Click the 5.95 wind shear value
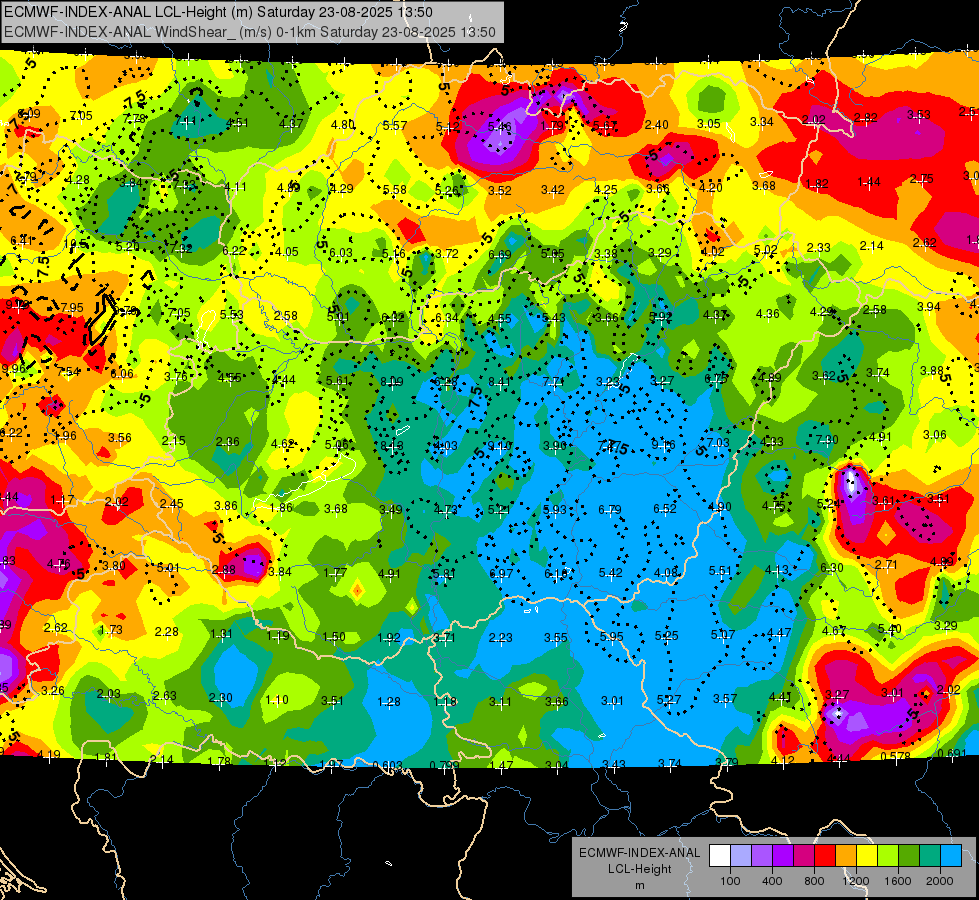979x900 pixels. (x=612, y=636)
